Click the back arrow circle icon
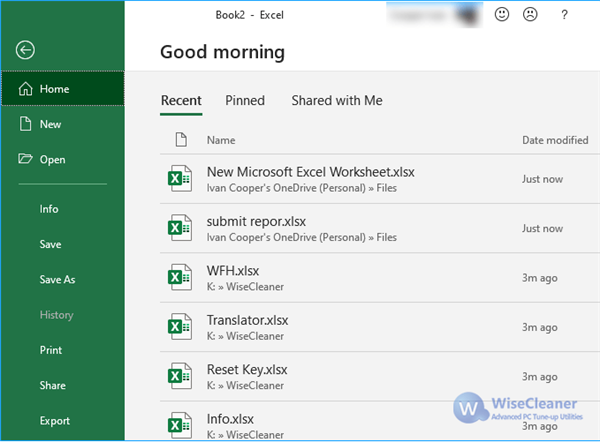The height and width of the screenshot is (442, 600). click(x=26, y=50)
